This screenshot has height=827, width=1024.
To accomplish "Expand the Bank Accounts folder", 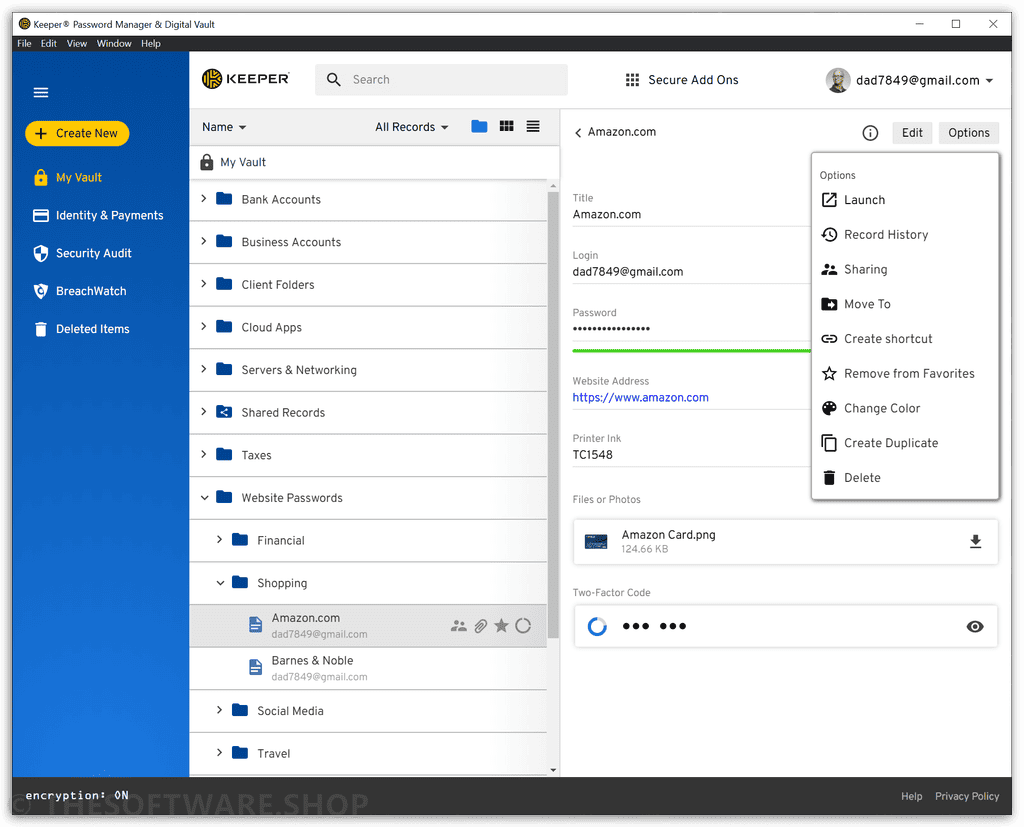I will click(204, 199).
